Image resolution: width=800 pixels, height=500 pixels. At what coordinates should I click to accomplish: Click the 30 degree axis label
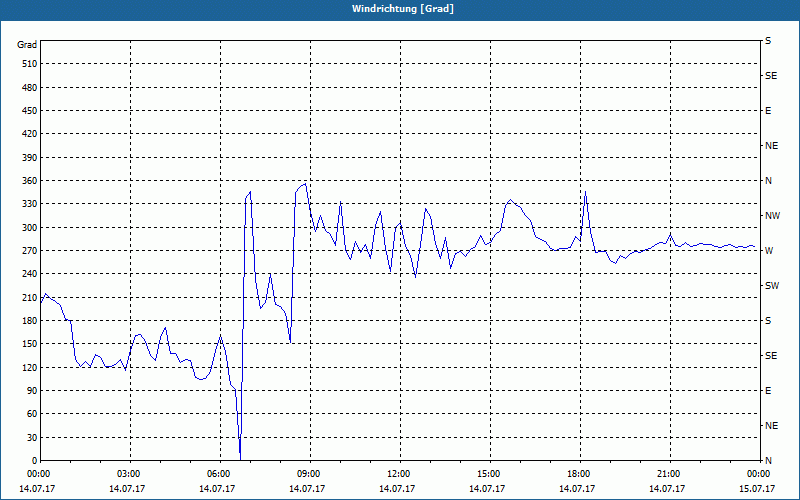click(32, 437)
